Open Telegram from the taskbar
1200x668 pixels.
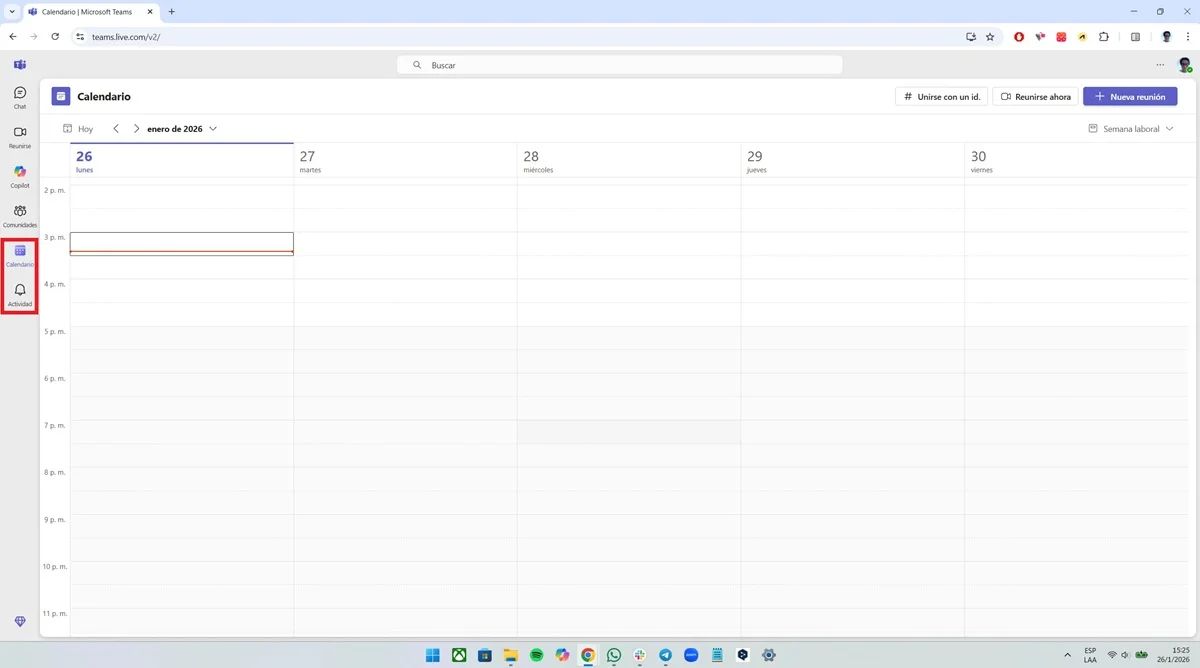(x=666, y=655)
